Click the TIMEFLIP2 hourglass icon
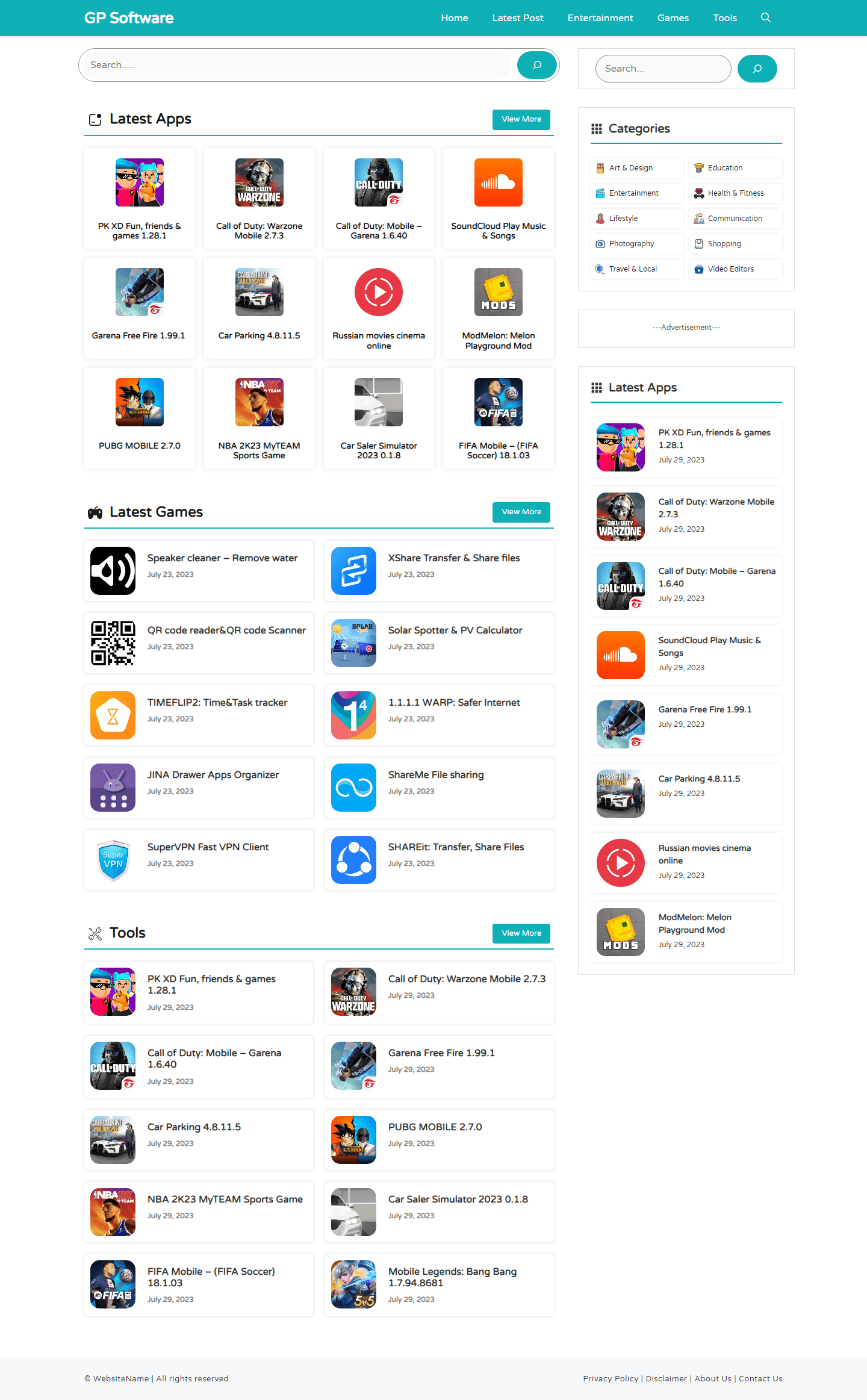Screen dimensions: 867x1400 pos(113,715)
